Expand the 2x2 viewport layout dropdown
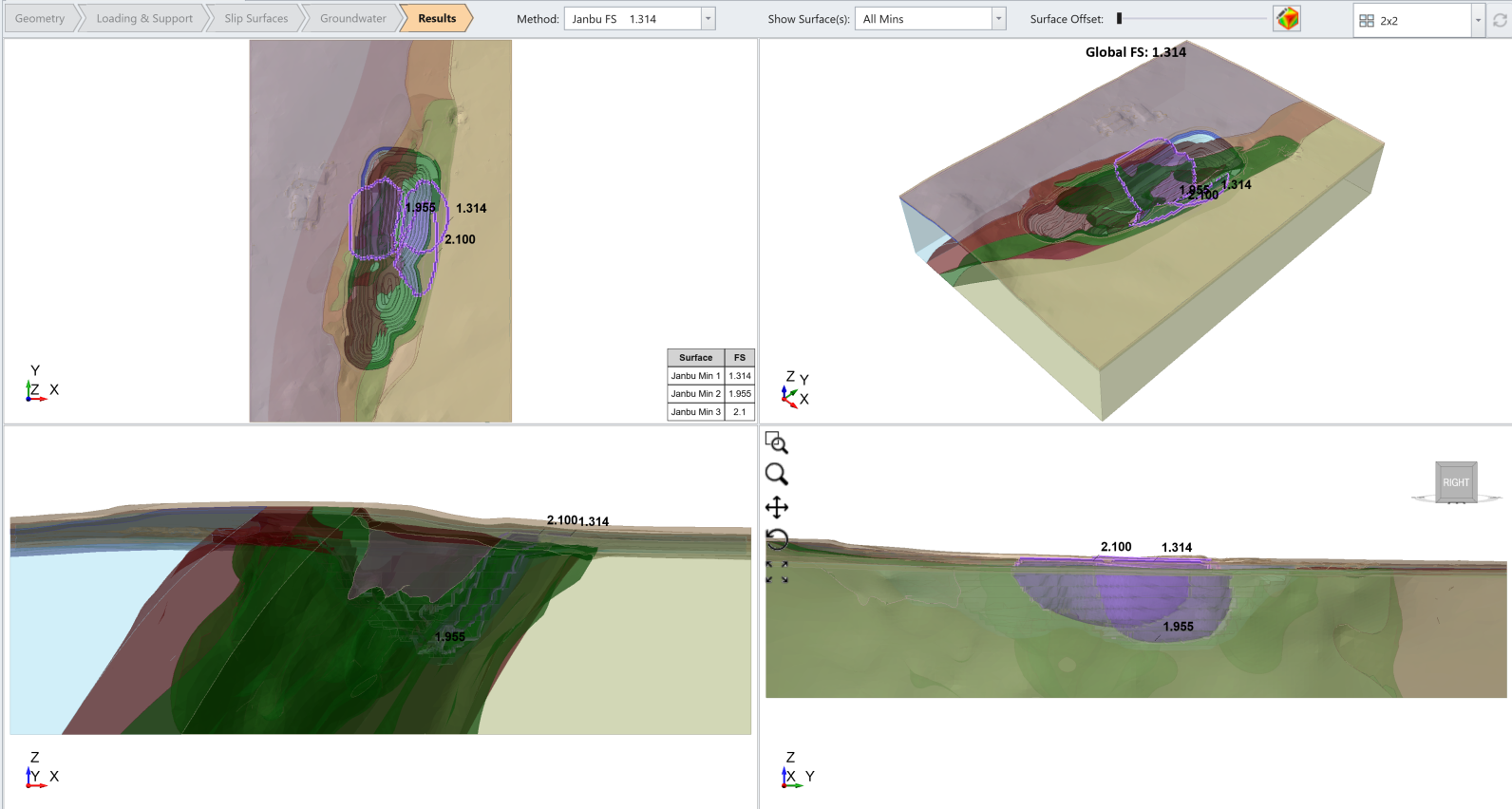 [x=1478, y=20]
